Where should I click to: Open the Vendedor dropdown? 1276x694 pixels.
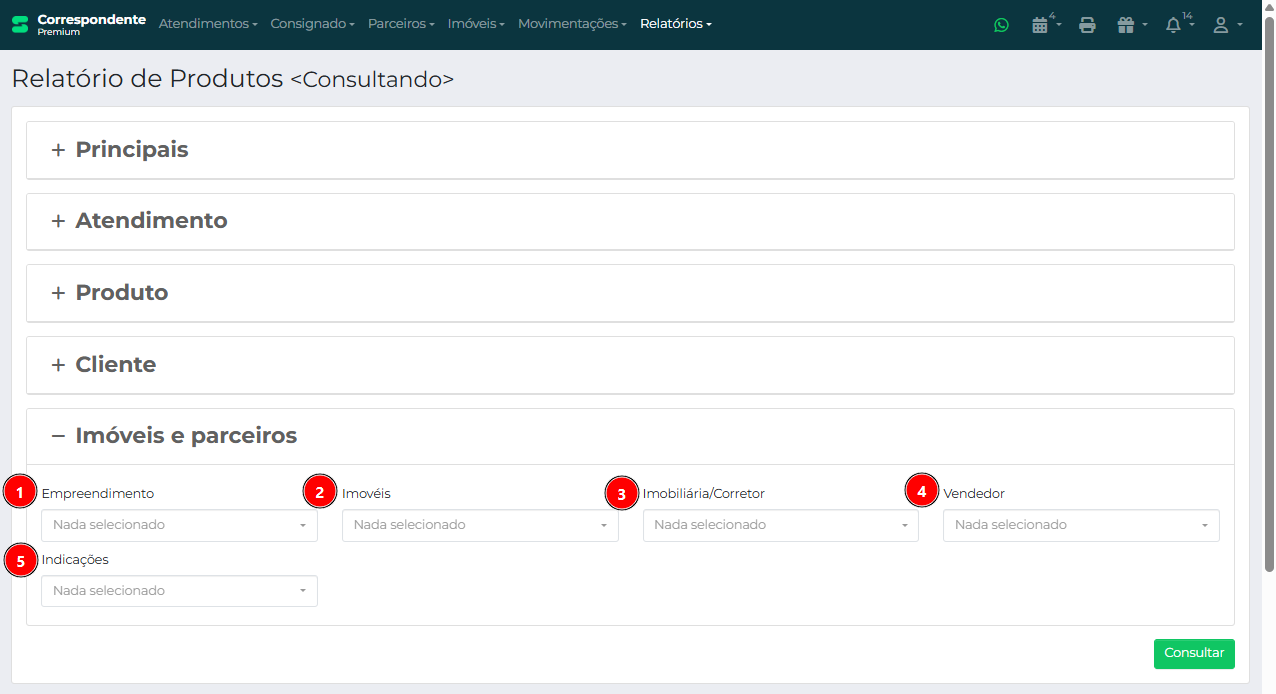(1080, 525)
